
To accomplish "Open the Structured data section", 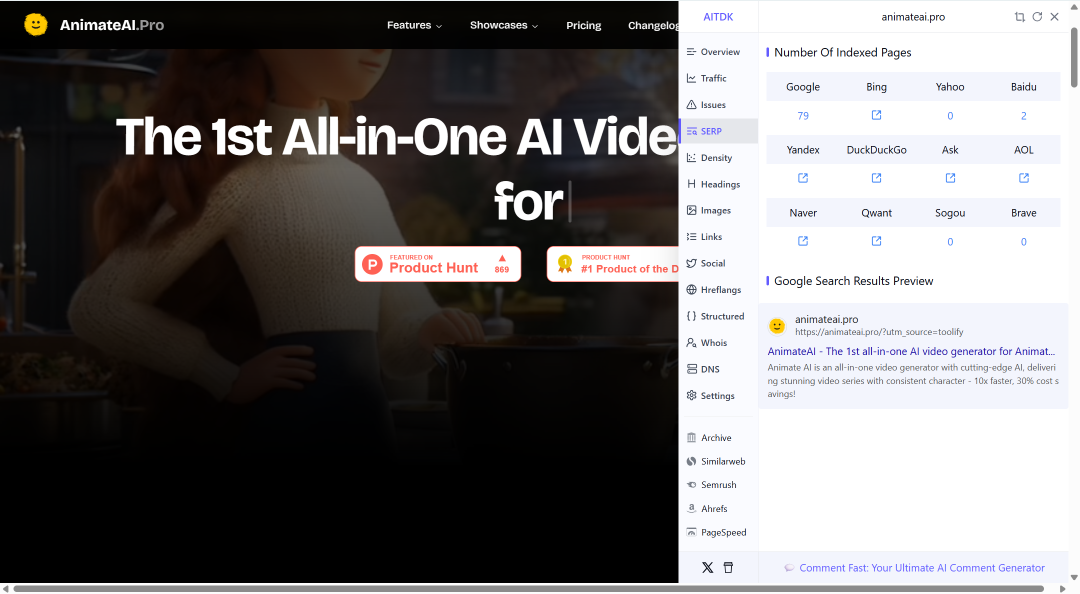I will pos(718,316).
